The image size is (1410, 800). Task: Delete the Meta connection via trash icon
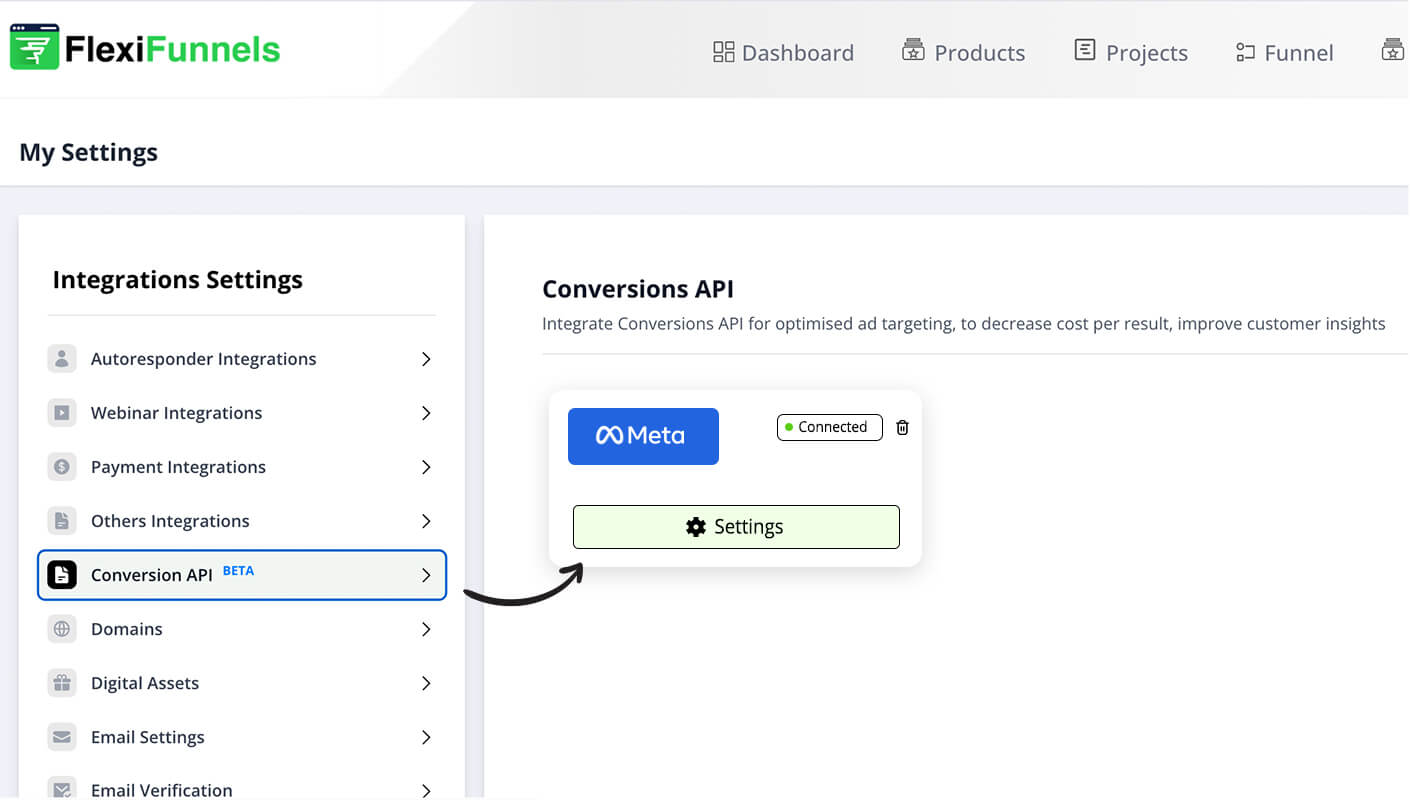pos(902,427)
